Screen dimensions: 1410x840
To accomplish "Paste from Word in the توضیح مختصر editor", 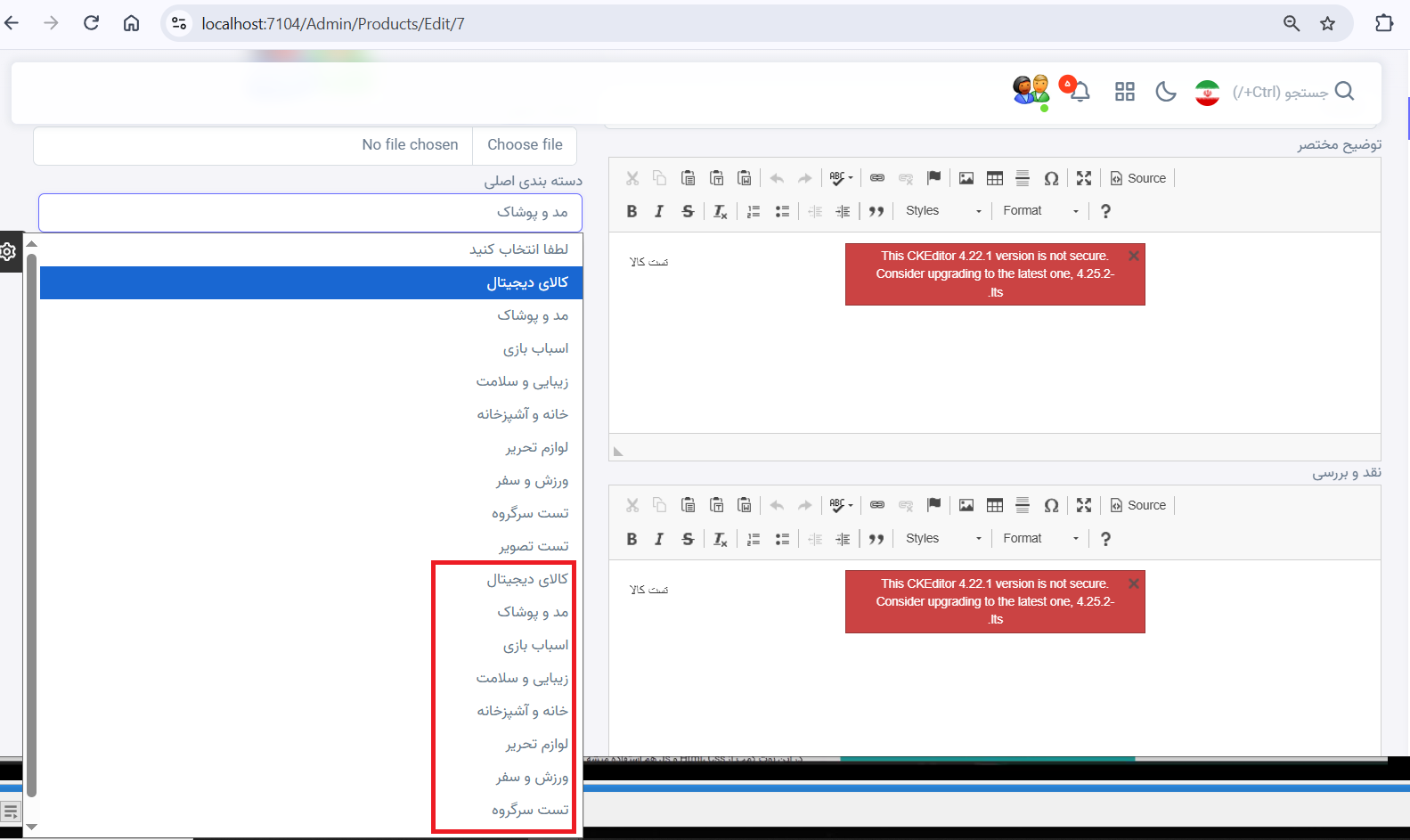I will [745, 178].
